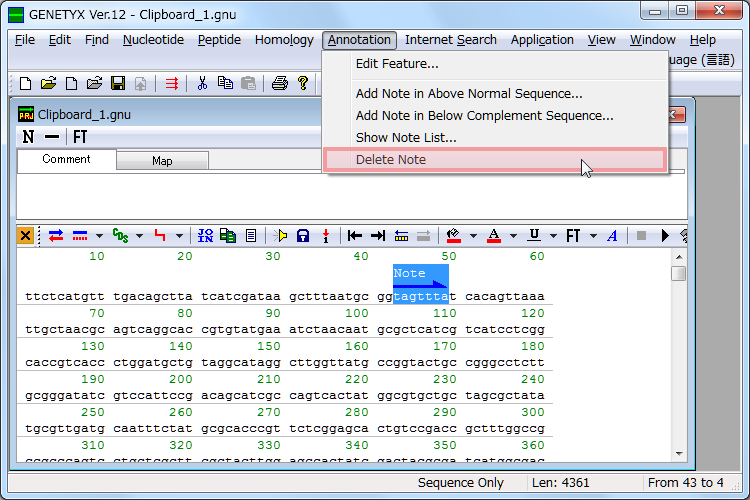Click the jump-to-start arrow icon
The image size is (750, 500).
tap(355, 235)
